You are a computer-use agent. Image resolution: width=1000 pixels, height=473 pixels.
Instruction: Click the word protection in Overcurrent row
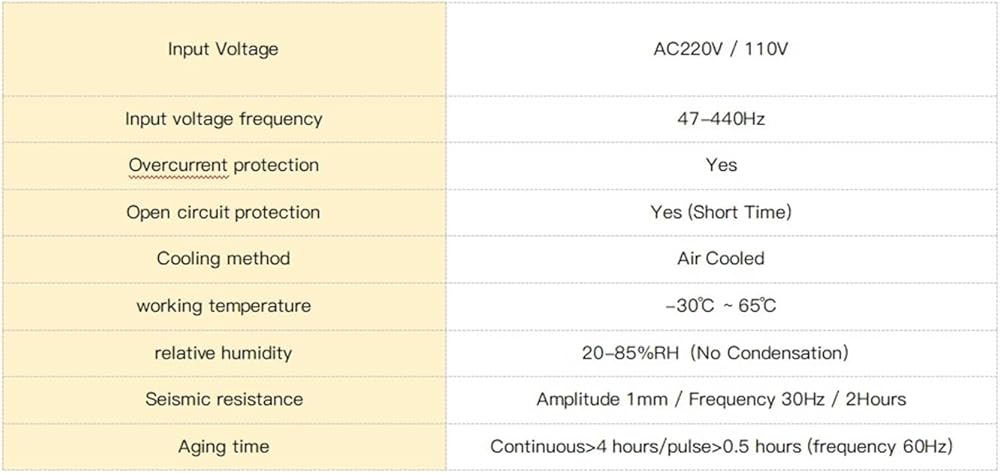pyautogui.click(x=276, y=165)
